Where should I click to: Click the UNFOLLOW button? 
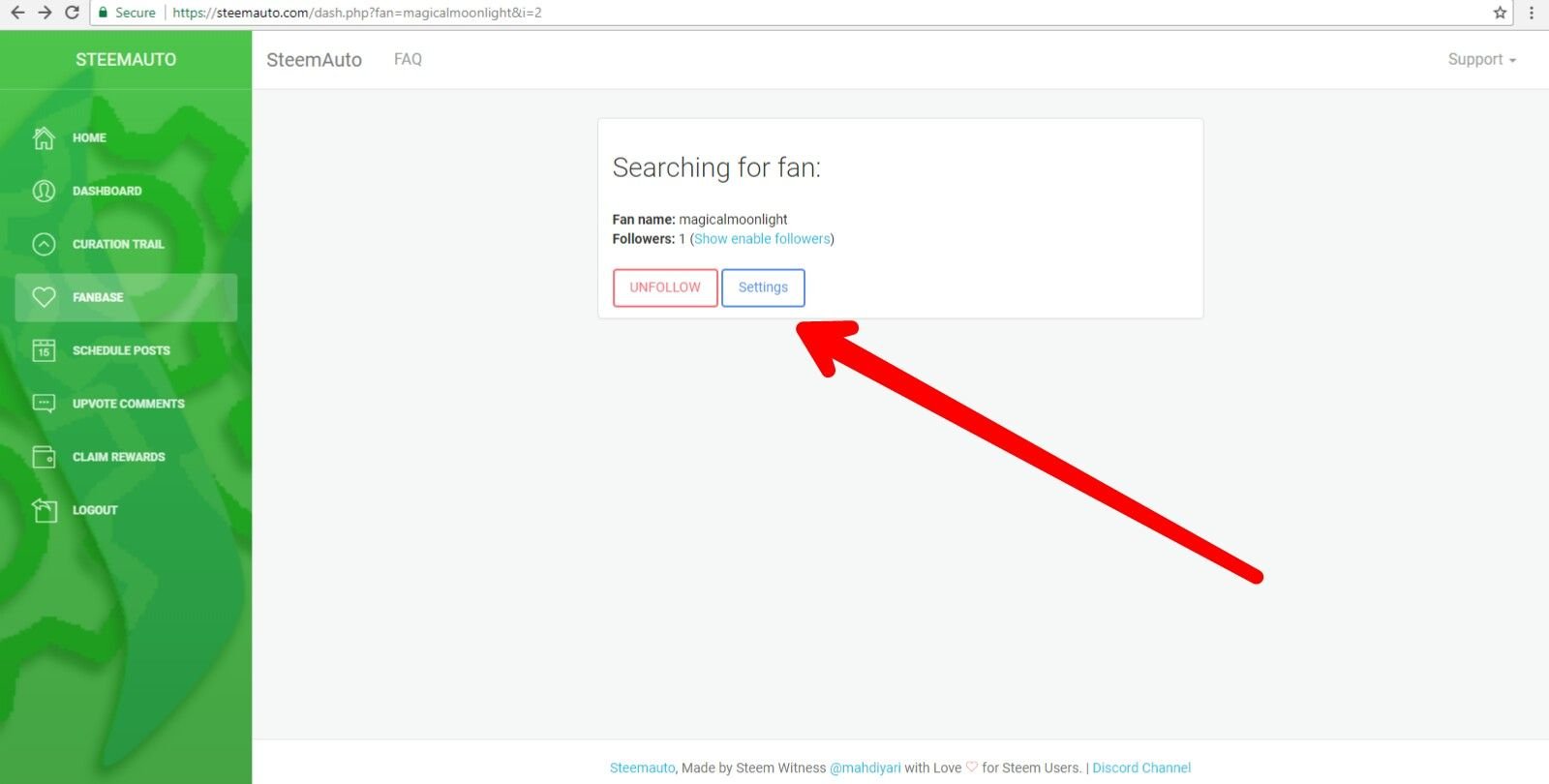pos(665,287)
